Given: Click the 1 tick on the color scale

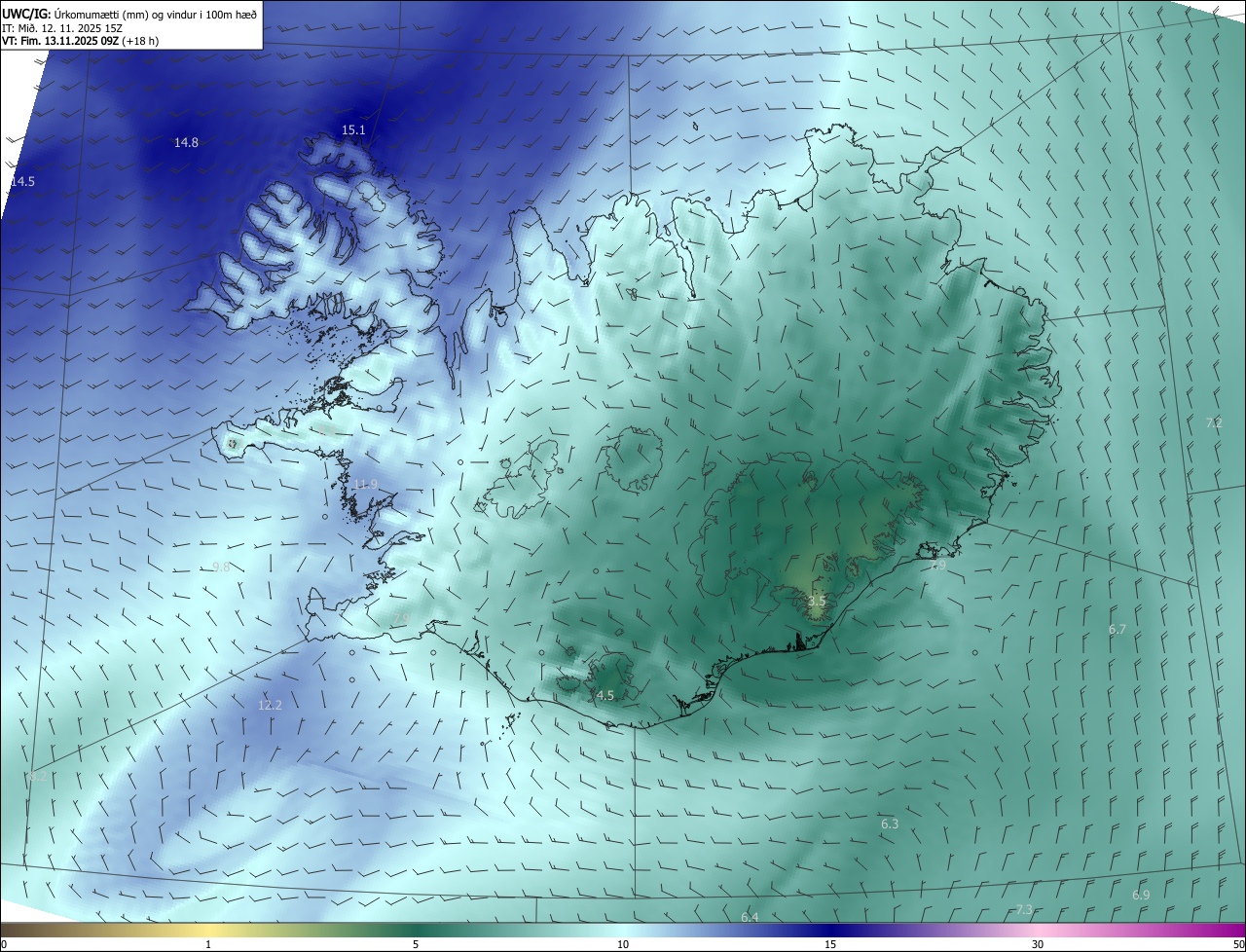Looking at the screenshot, I should [x=208, y=944].
